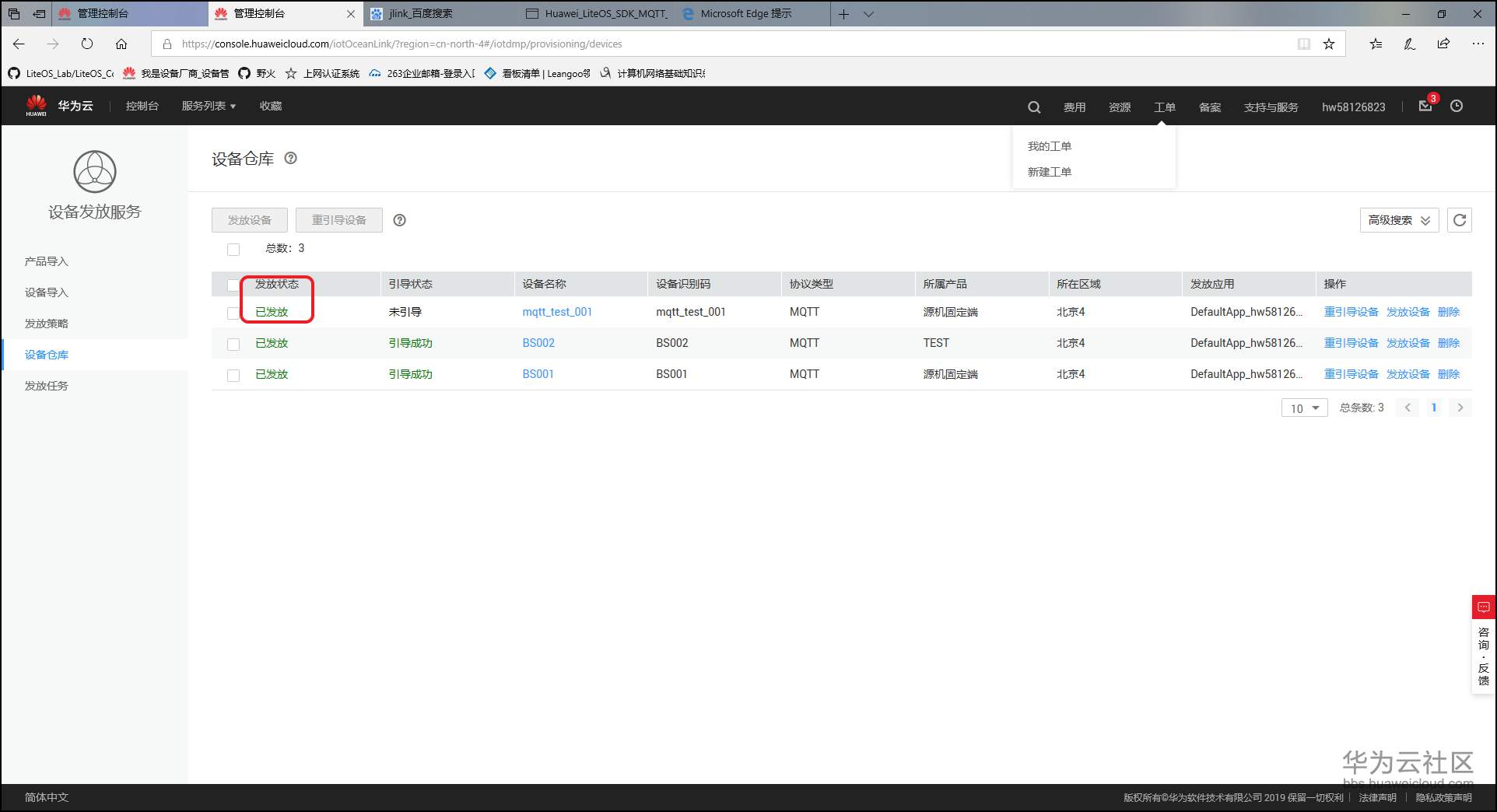Image resolution: width=1497 pixels, height=812 pixels.
Task: Check the mqtt_test_001 row checkbox
Action: click(x=233, y=313)
